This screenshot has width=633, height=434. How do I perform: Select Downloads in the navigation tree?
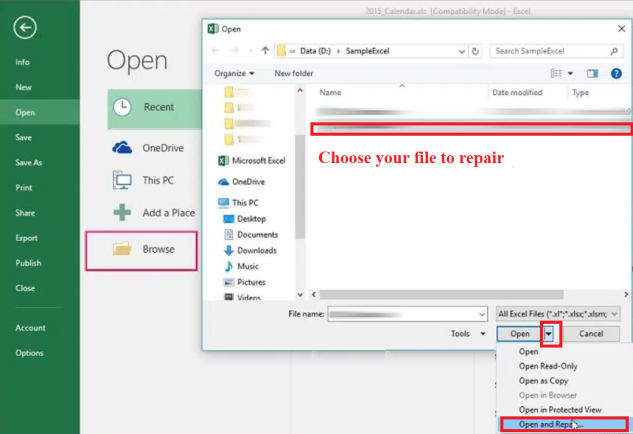click(x=250, y=250)
